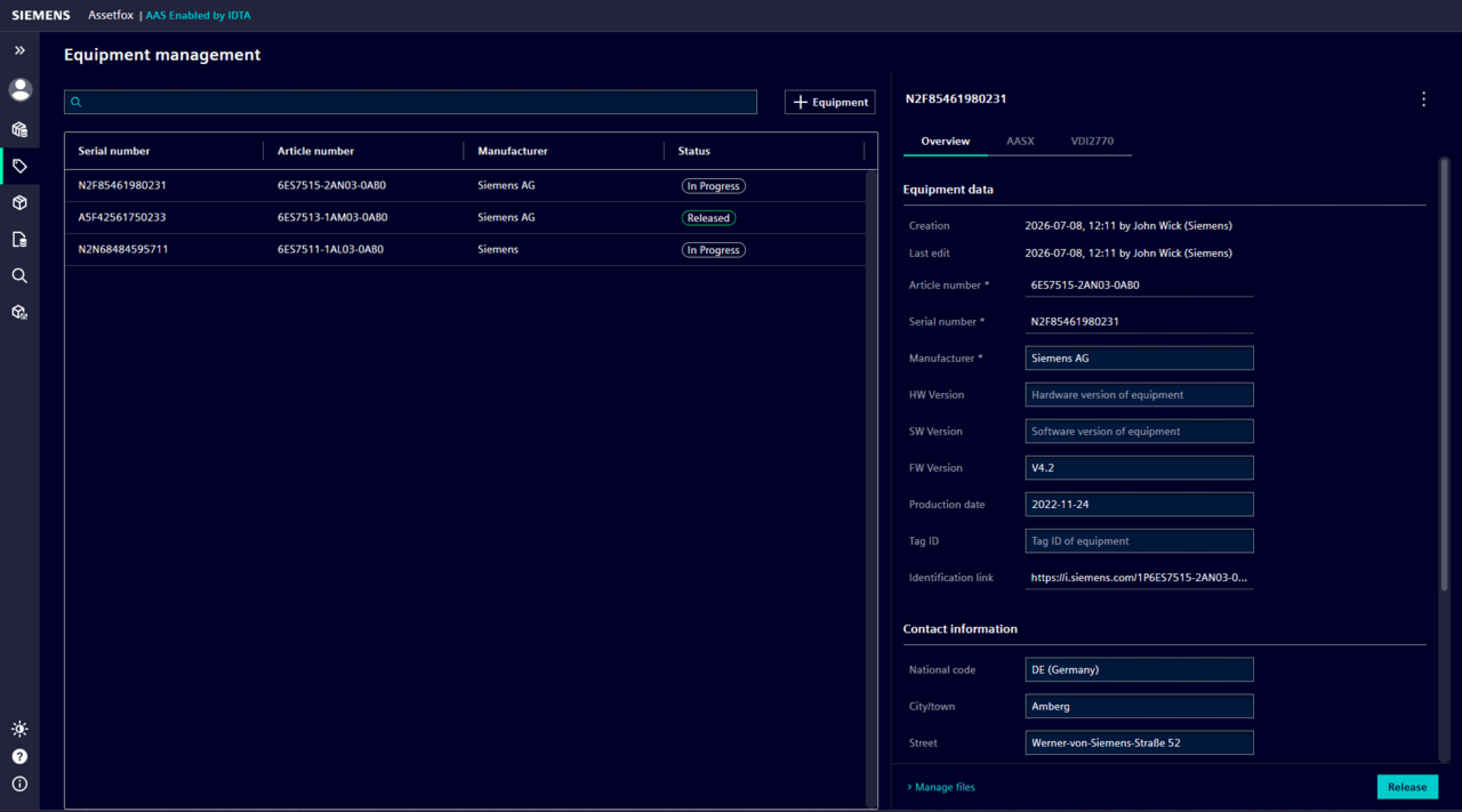This screenshot has height=812, width=1462.
Task: Click In Progress badge for N2N68484595711
Action: click(x=713, y=250)
